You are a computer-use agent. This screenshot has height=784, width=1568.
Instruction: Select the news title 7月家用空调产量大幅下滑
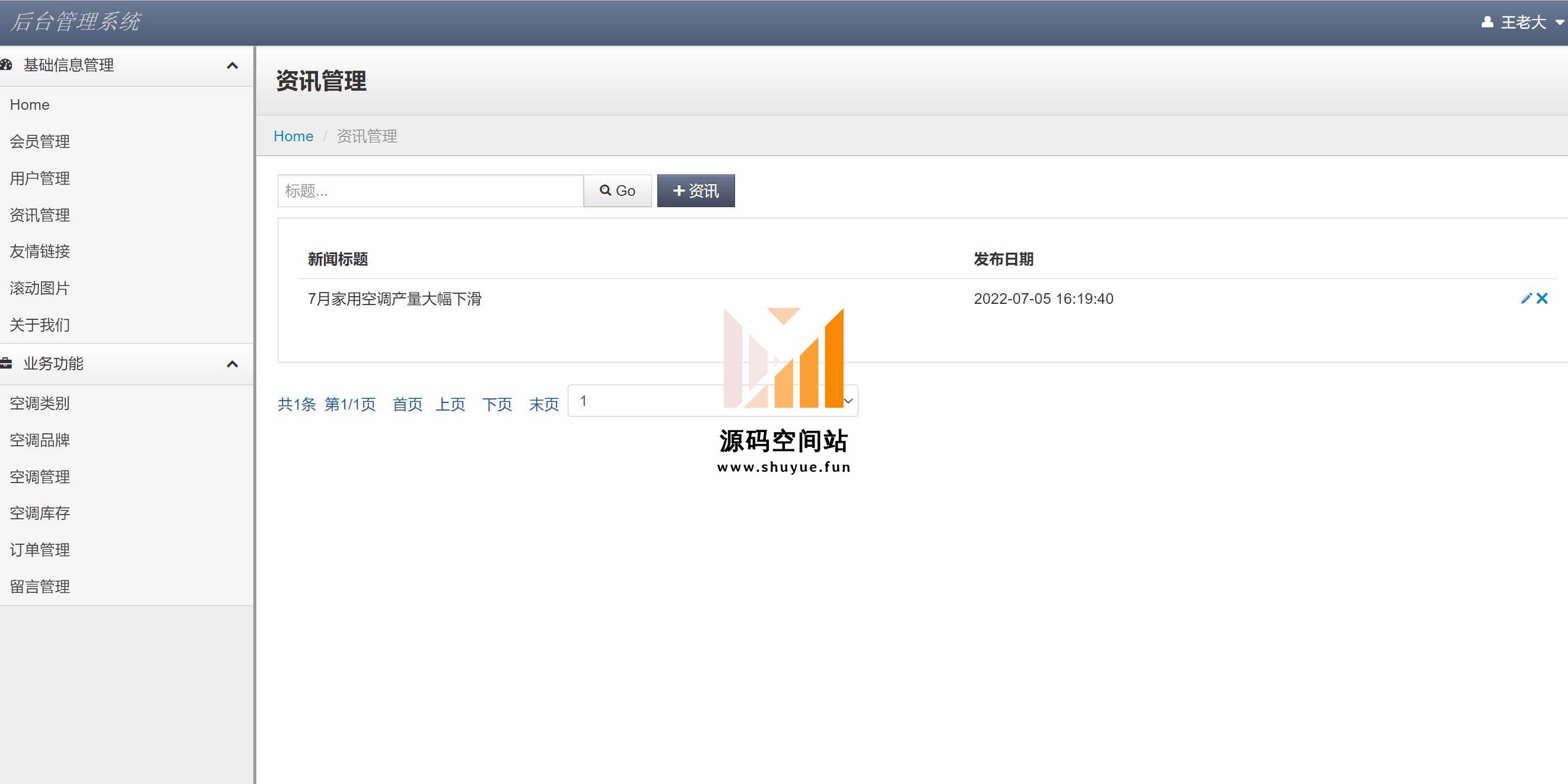[x=395, y=299]
